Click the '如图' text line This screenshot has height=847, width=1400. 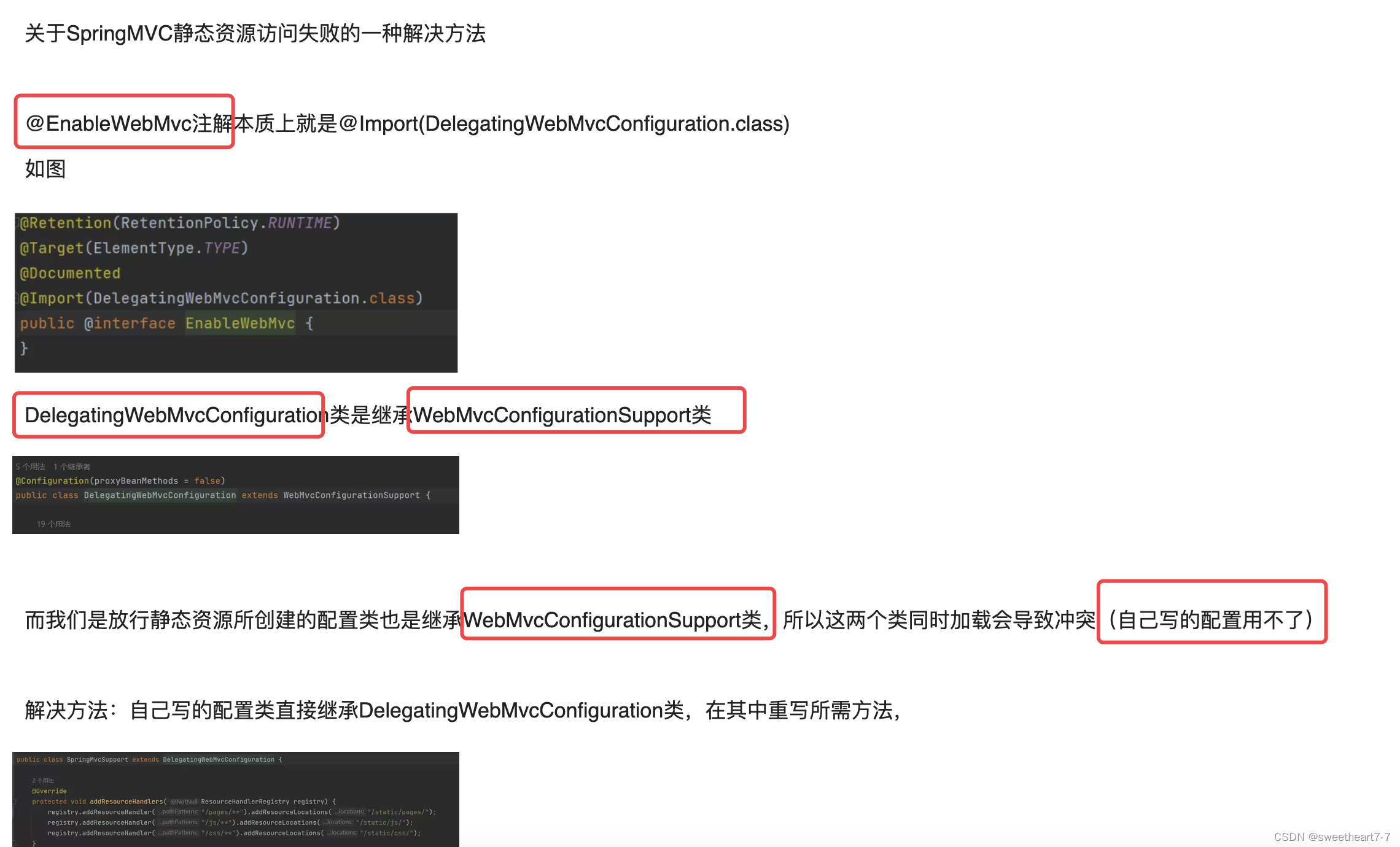(x=45, y=169)
